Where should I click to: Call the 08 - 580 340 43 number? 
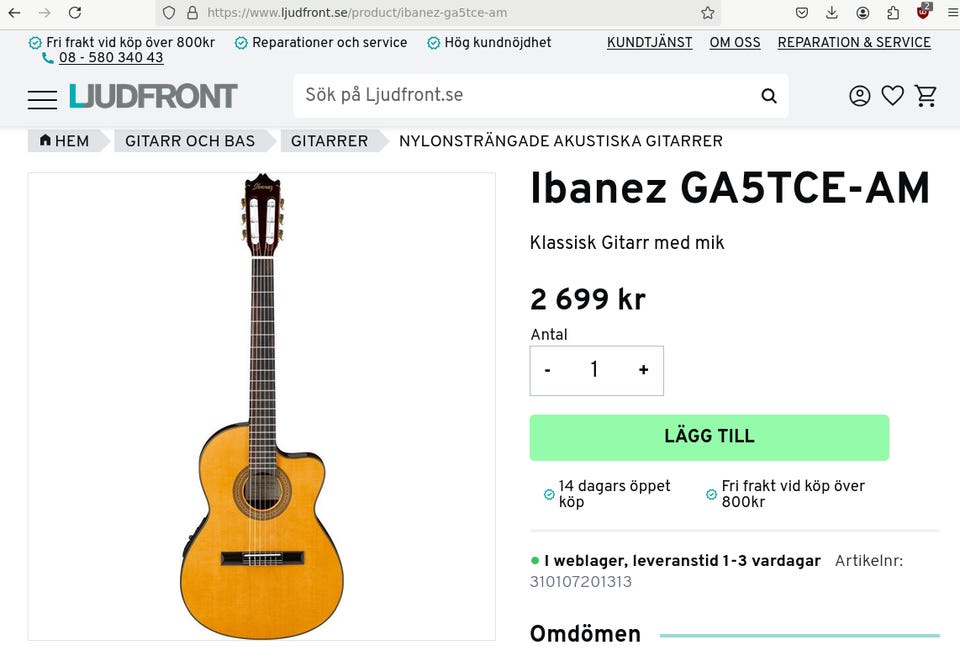click(x=109, y=58)
